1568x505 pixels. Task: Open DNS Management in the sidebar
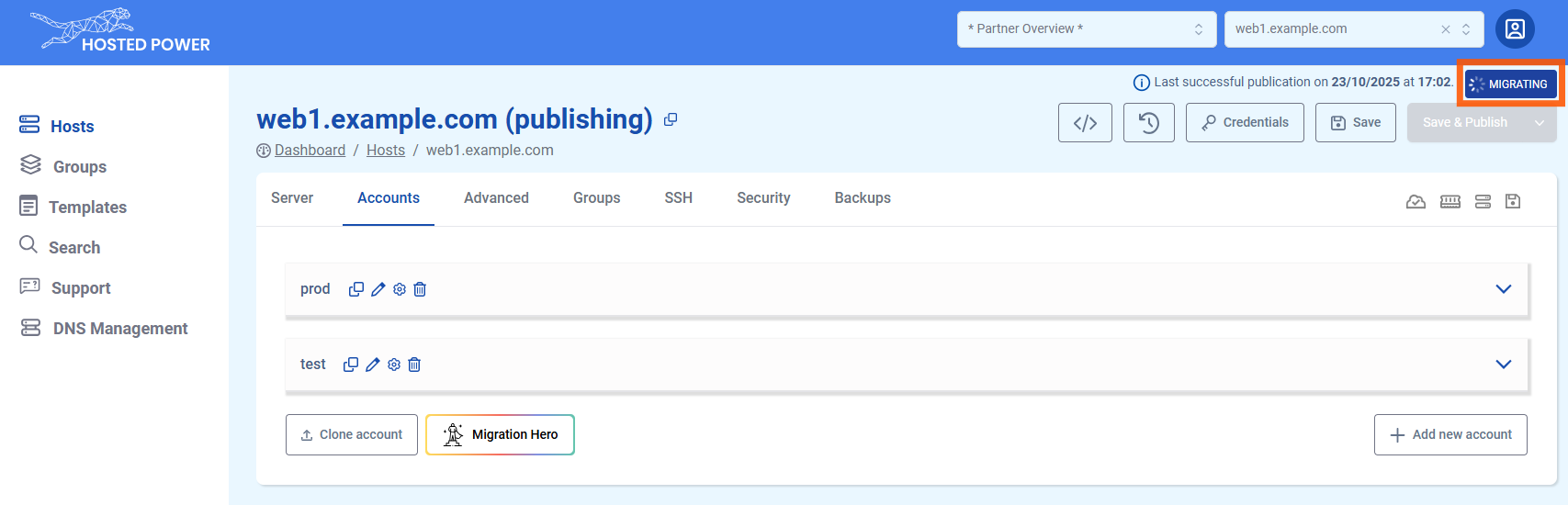click(119, 329)
